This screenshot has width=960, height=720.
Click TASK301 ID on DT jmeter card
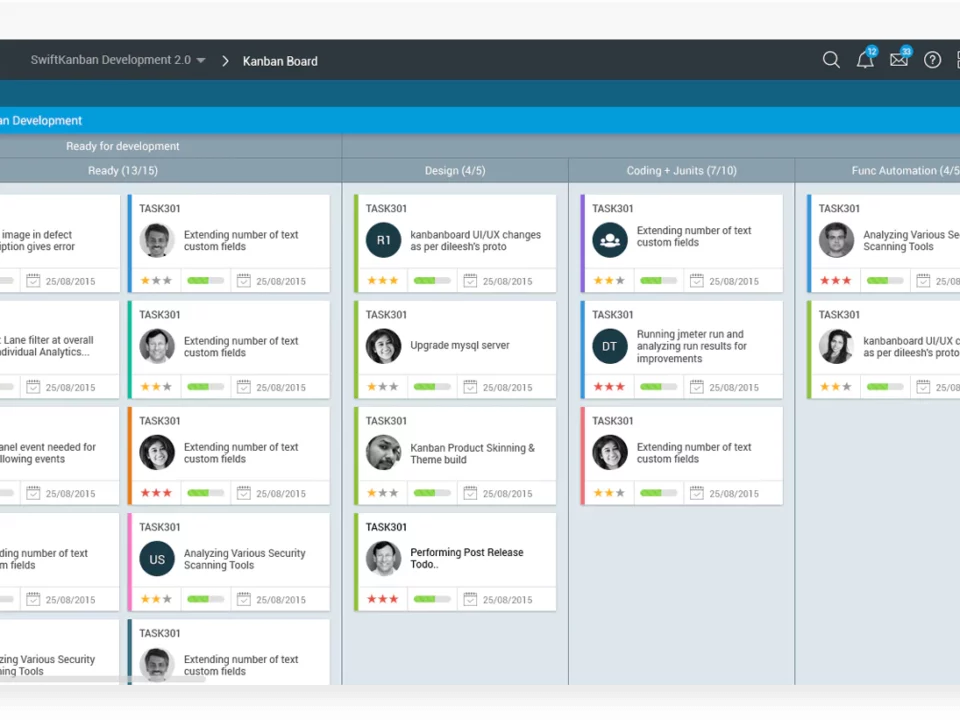click(x=613, y=315)
